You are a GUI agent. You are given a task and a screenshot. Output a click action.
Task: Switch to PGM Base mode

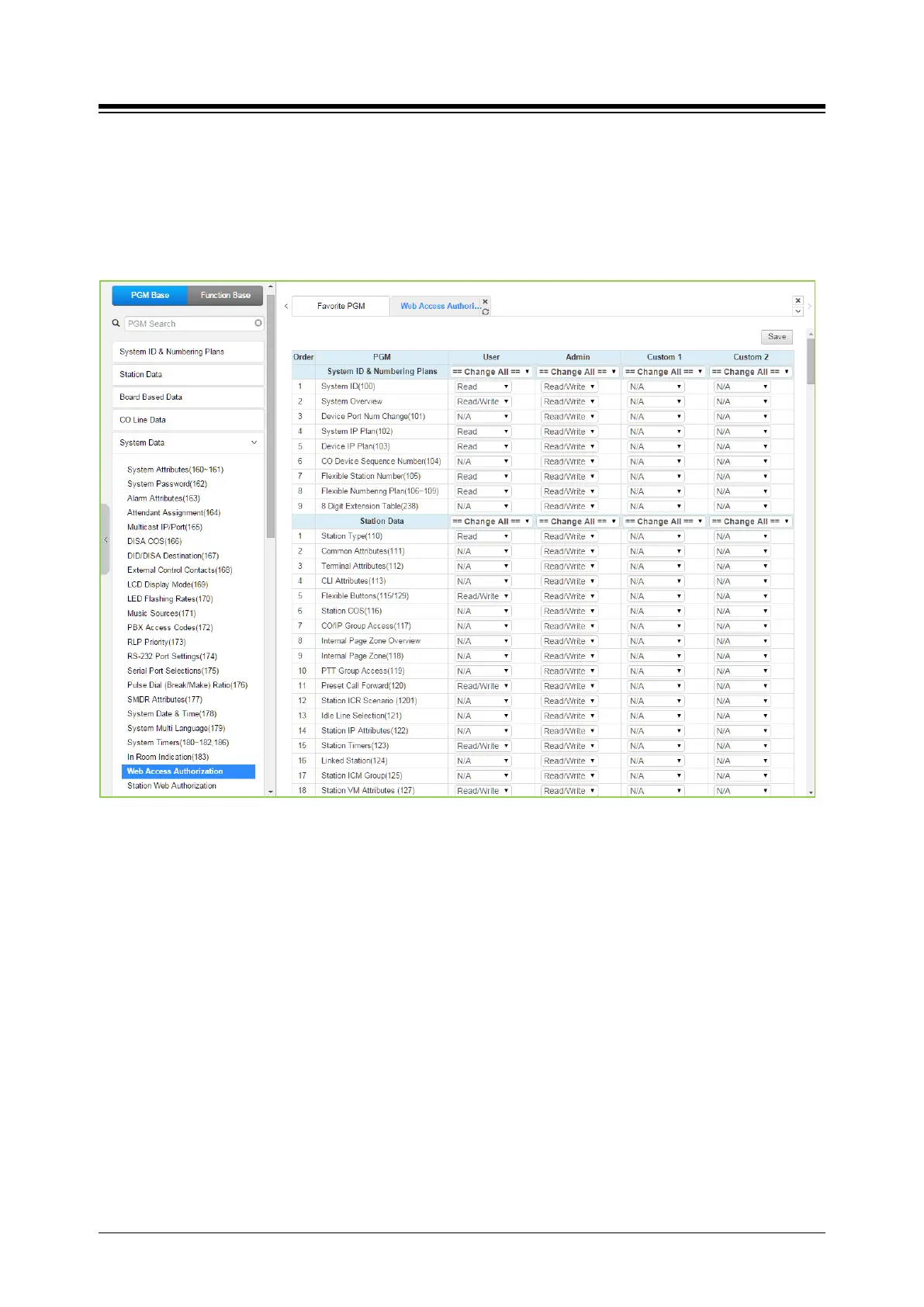click(x=150, y=295)
